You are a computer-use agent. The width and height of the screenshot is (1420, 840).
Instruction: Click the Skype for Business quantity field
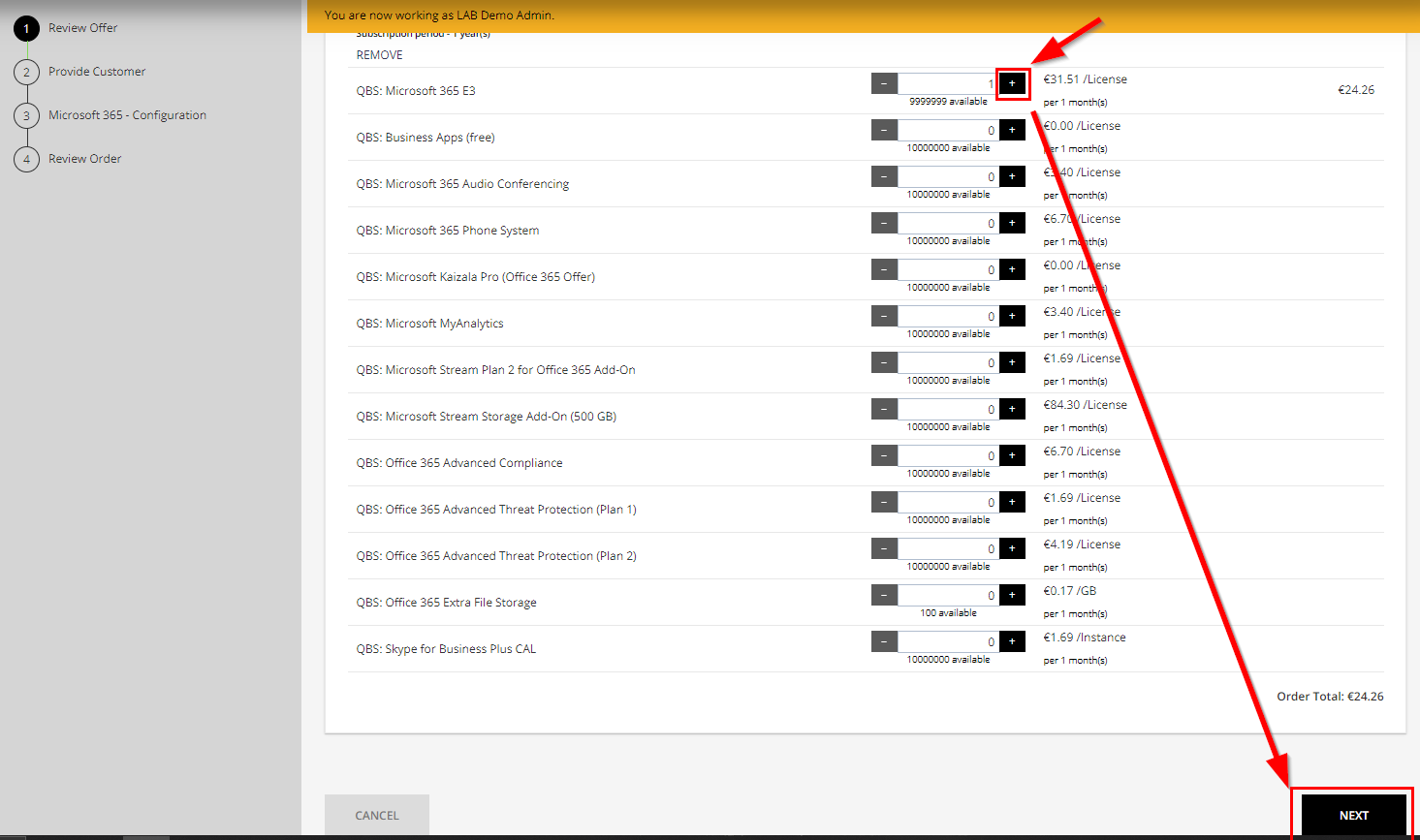point(948,641)
